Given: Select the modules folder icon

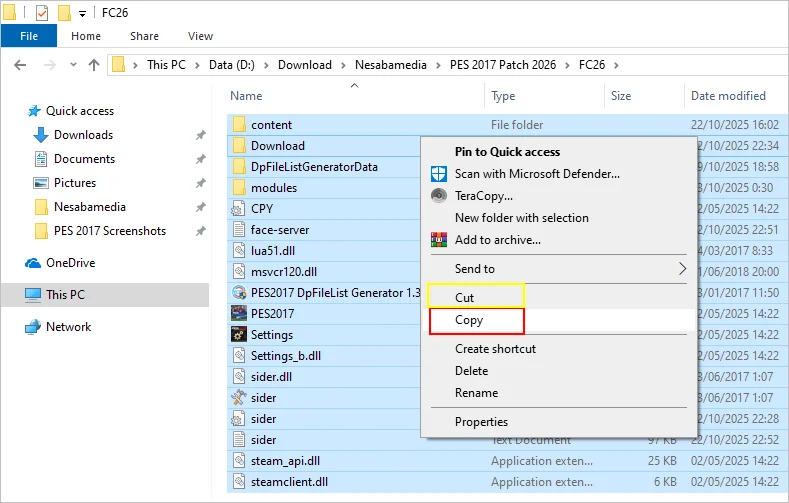Looking at the screenshot, I should [239, 188].
